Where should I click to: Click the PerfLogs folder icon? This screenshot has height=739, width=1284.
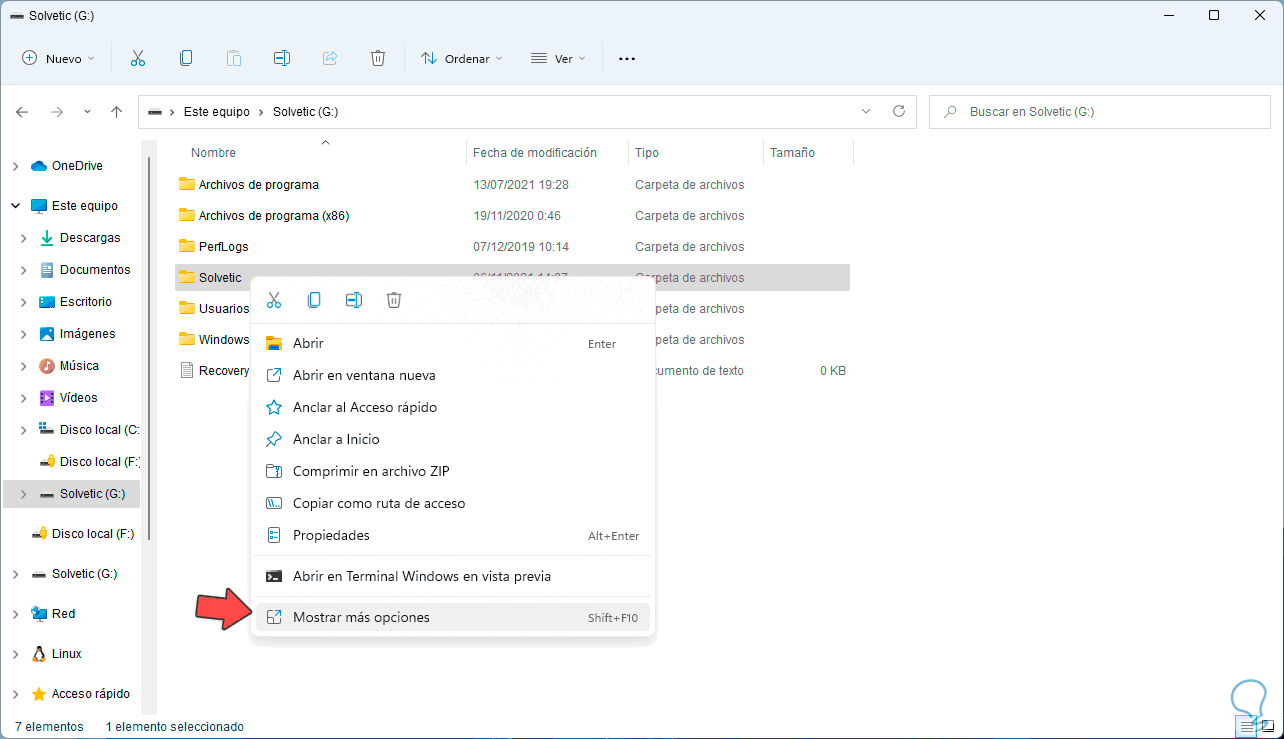(x=186, y=246)
